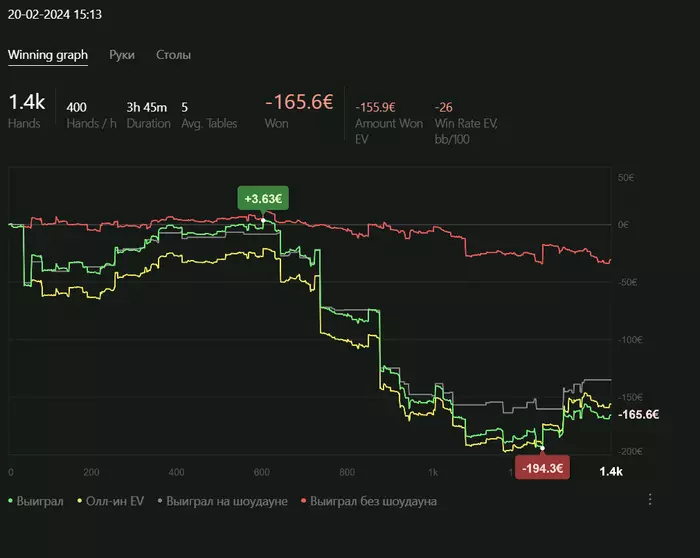Click the -194.3€ lowest point label

click(542, 468)
